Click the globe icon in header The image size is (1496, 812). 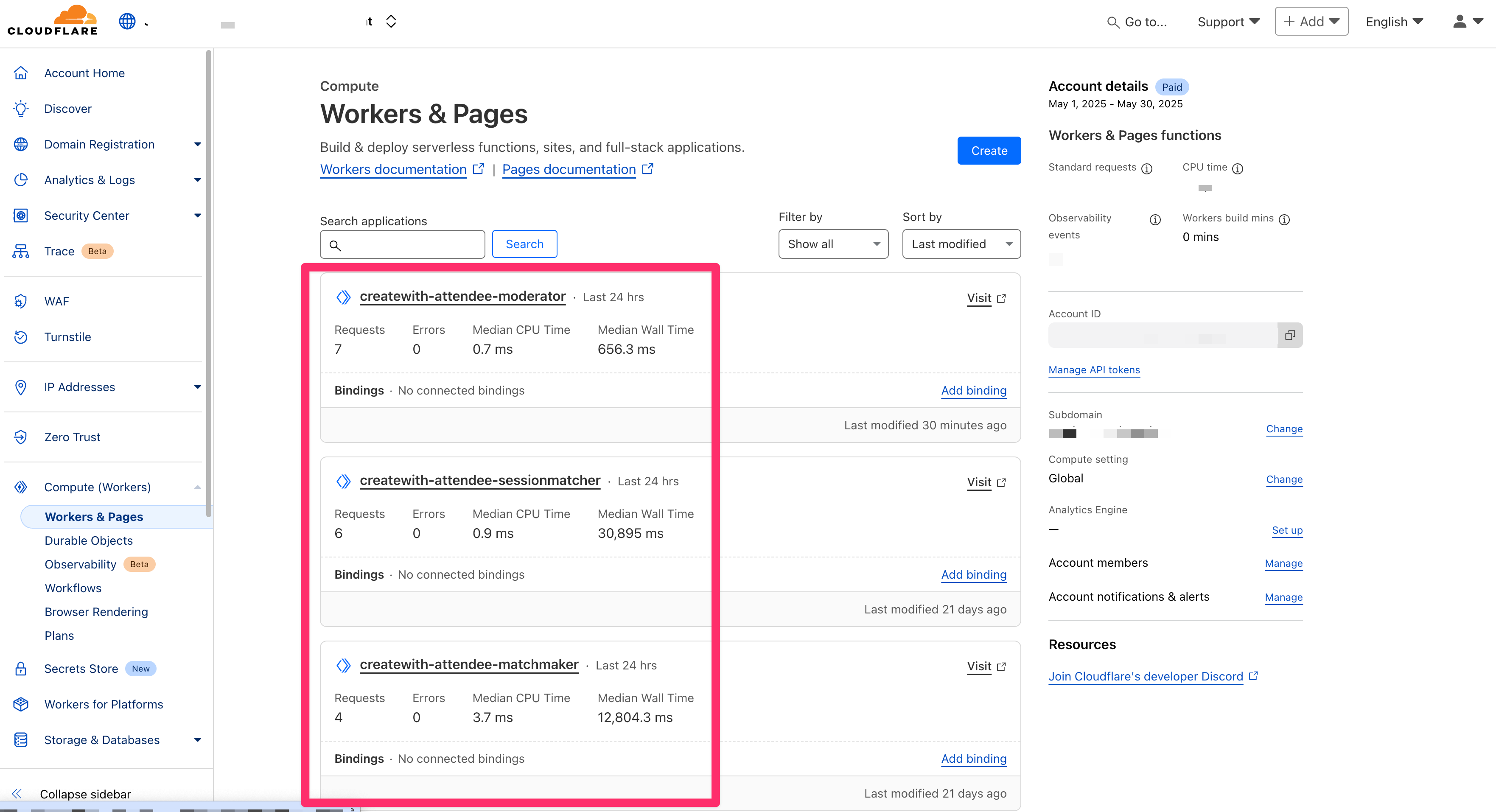point(127,22)
